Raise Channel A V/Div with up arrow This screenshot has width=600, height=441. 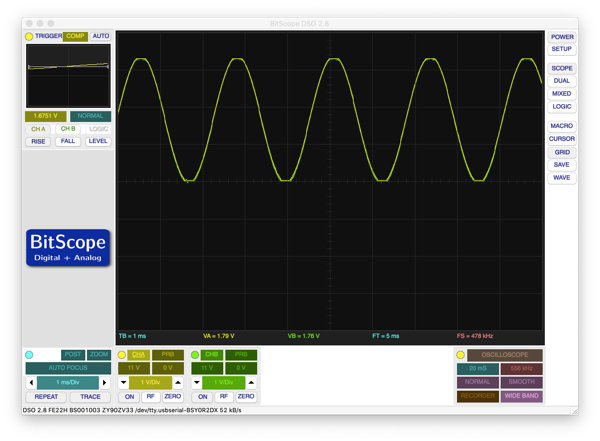[178, 382]
